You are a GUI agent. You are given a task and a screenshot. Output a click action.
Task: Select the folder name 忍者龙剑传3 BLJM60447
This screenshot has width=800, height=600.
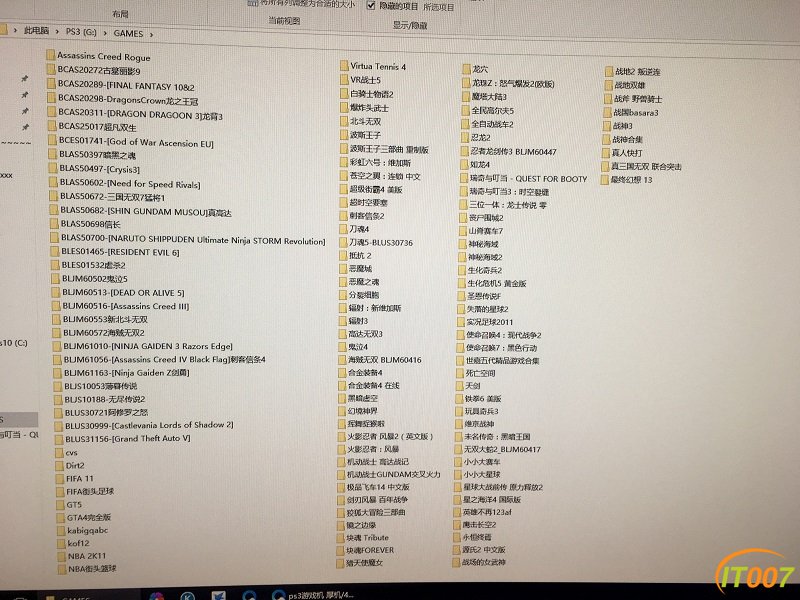point(513,152)
